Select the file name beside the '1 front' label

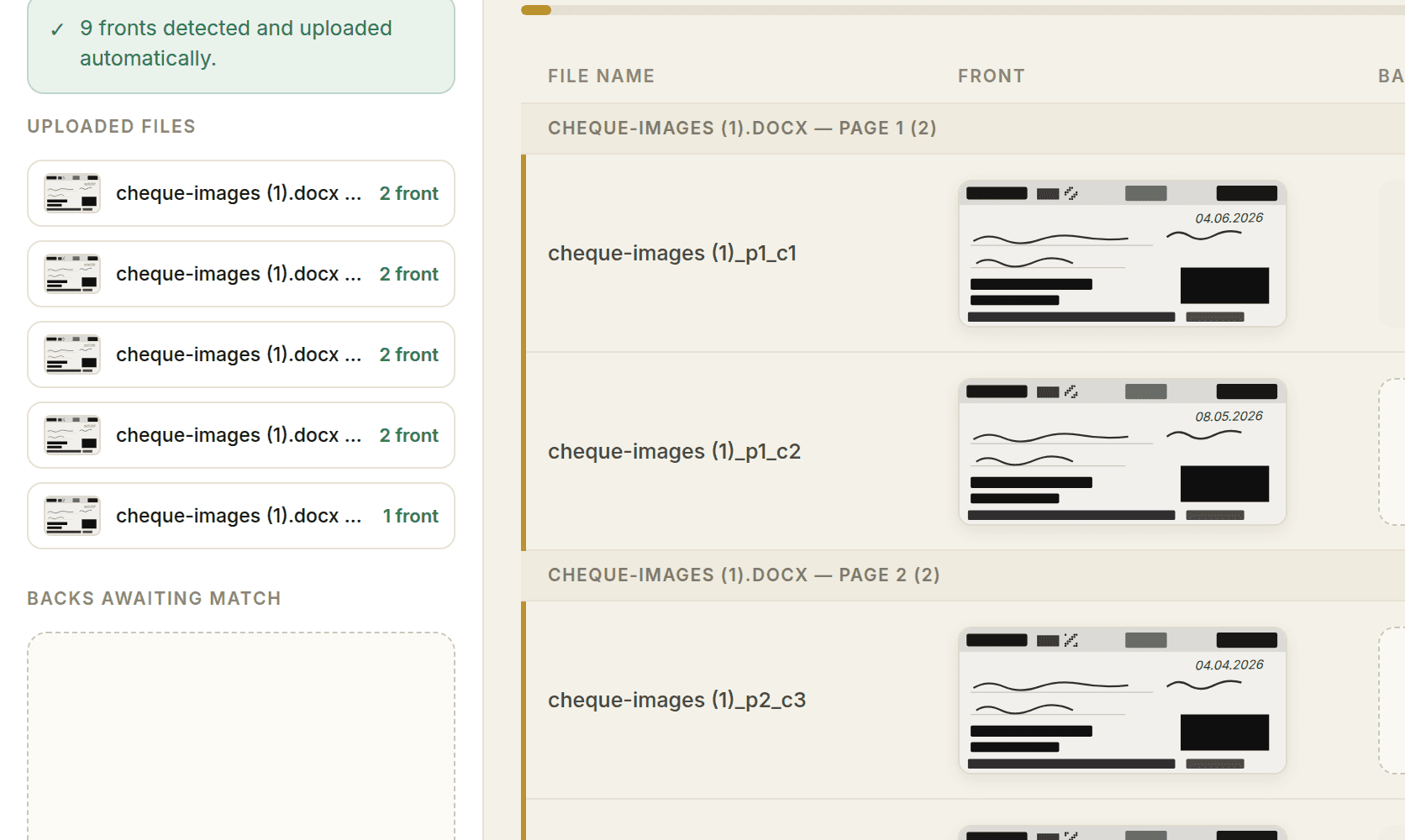tap(239, 516)
